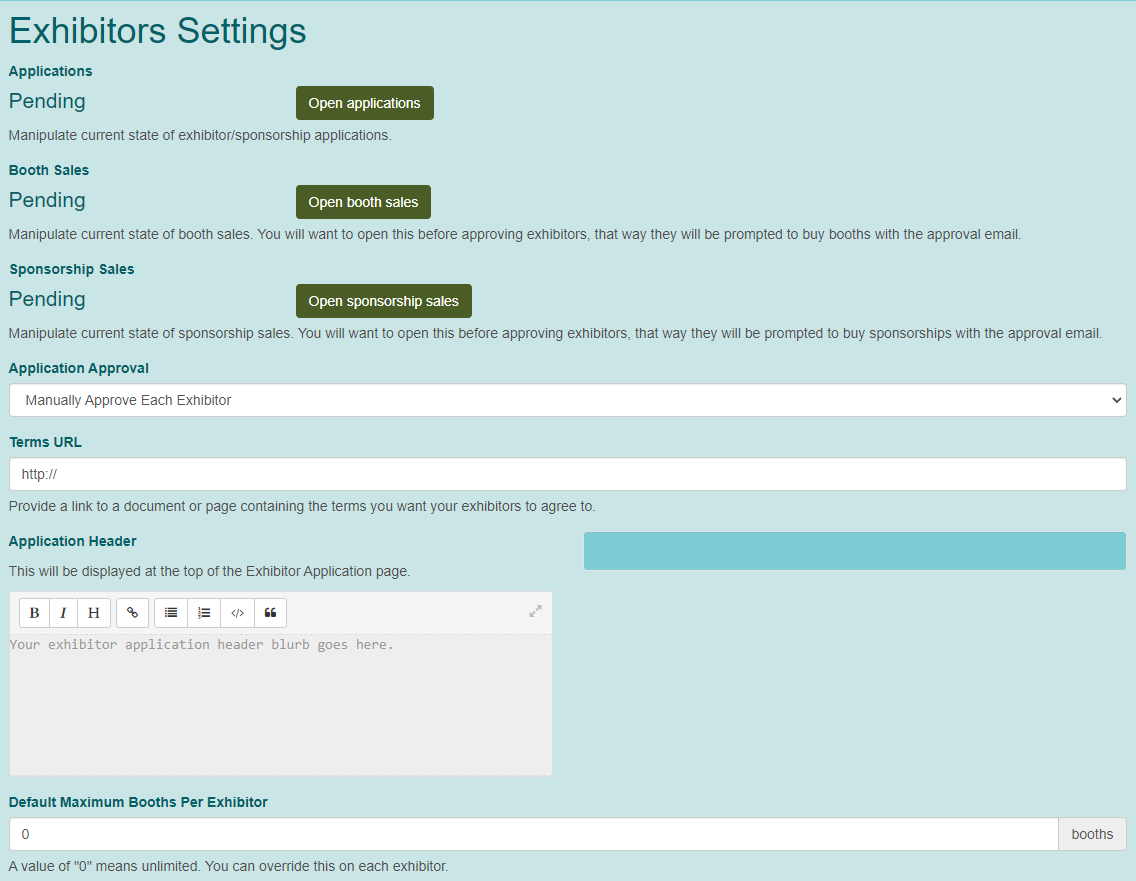This screenshot has width=1136, height=881.
Task: Click the 'A value of "0" means unlimited' help text
Action: (228, 866)
